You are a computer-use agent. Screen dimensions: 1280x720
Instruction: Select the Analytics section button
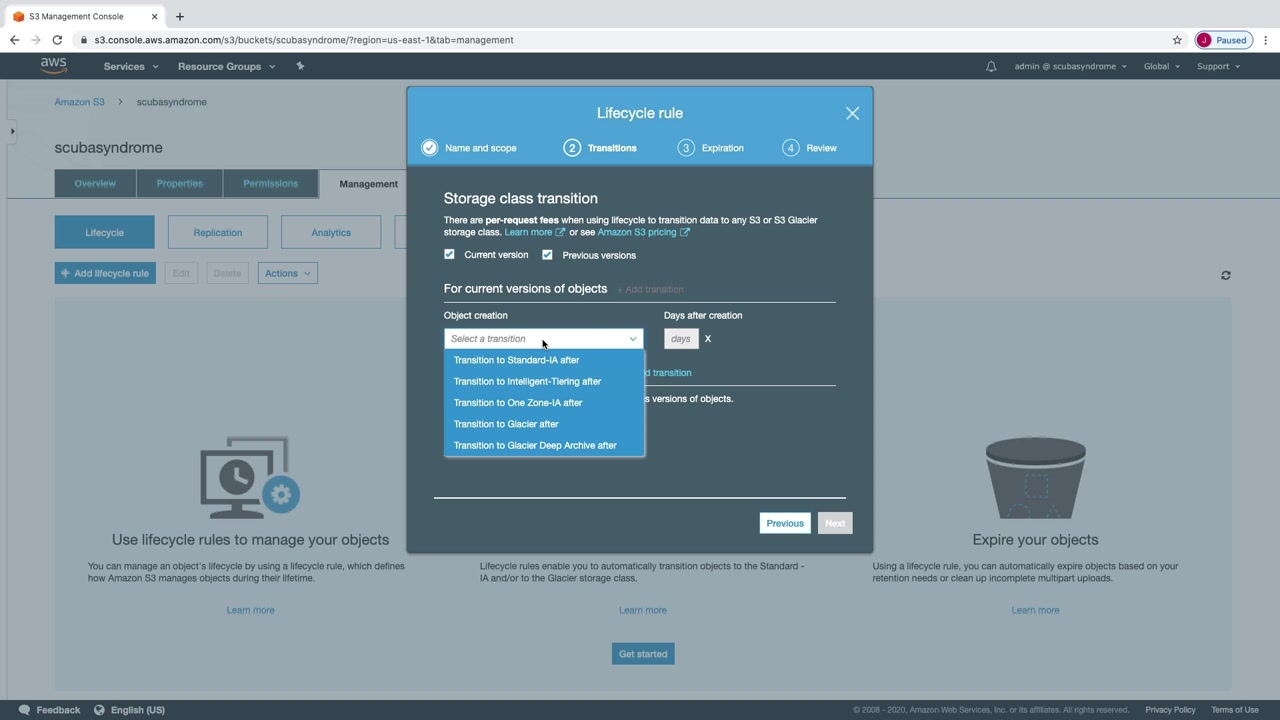pyautogui.click(x=331, y=232)
